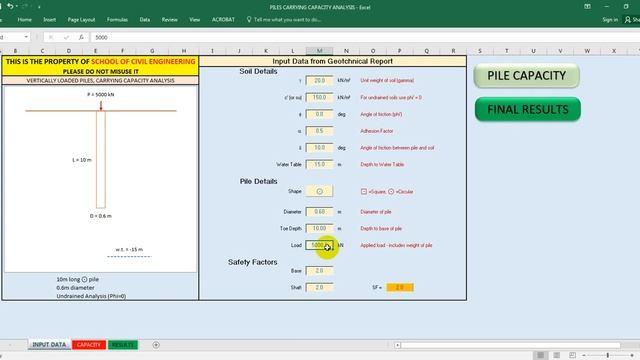Confirm entry with the checkmark icon
The height and width of the screenshot is (360, 640).
click(x=66, y=37)
